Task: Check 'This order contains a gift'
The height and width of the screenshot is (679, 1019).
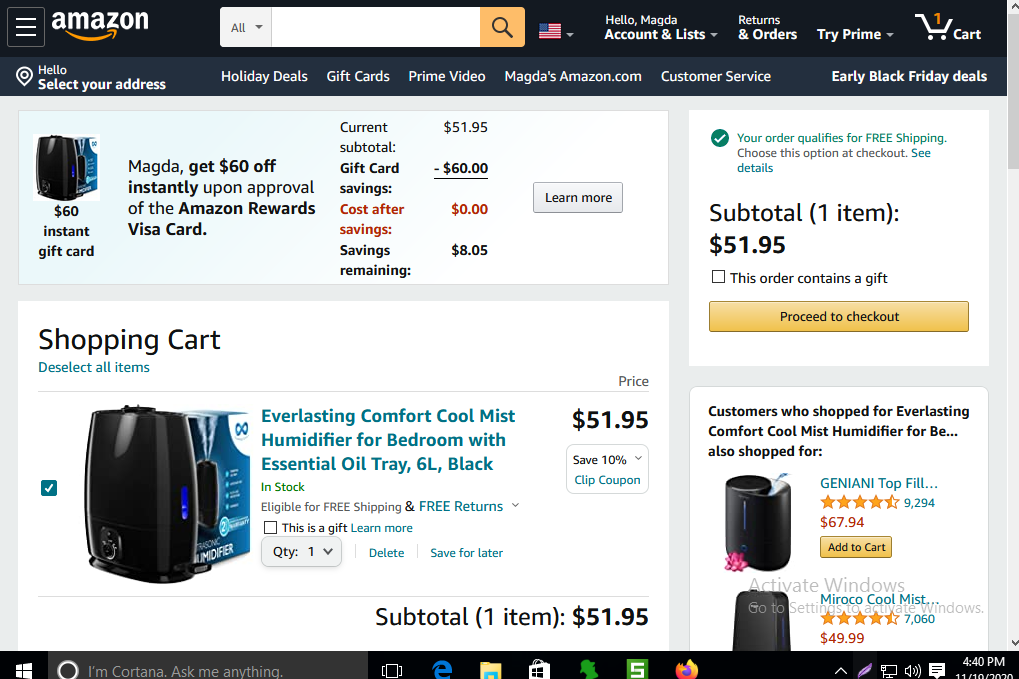Action: click(x=718, y=277)
